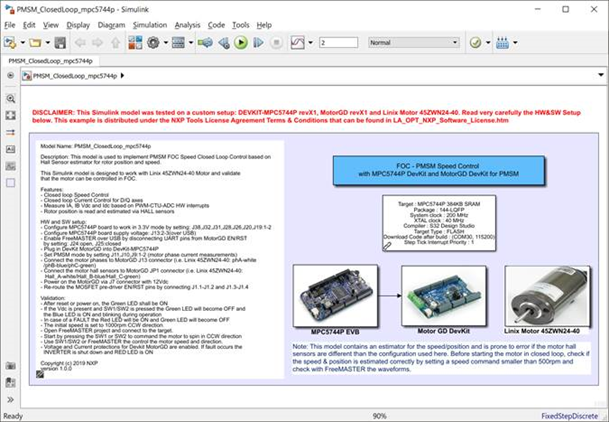The width and height of the screenshot is (609, 422).
Task: Click the small badge icon below Copyright text
Action: (40, 374)
